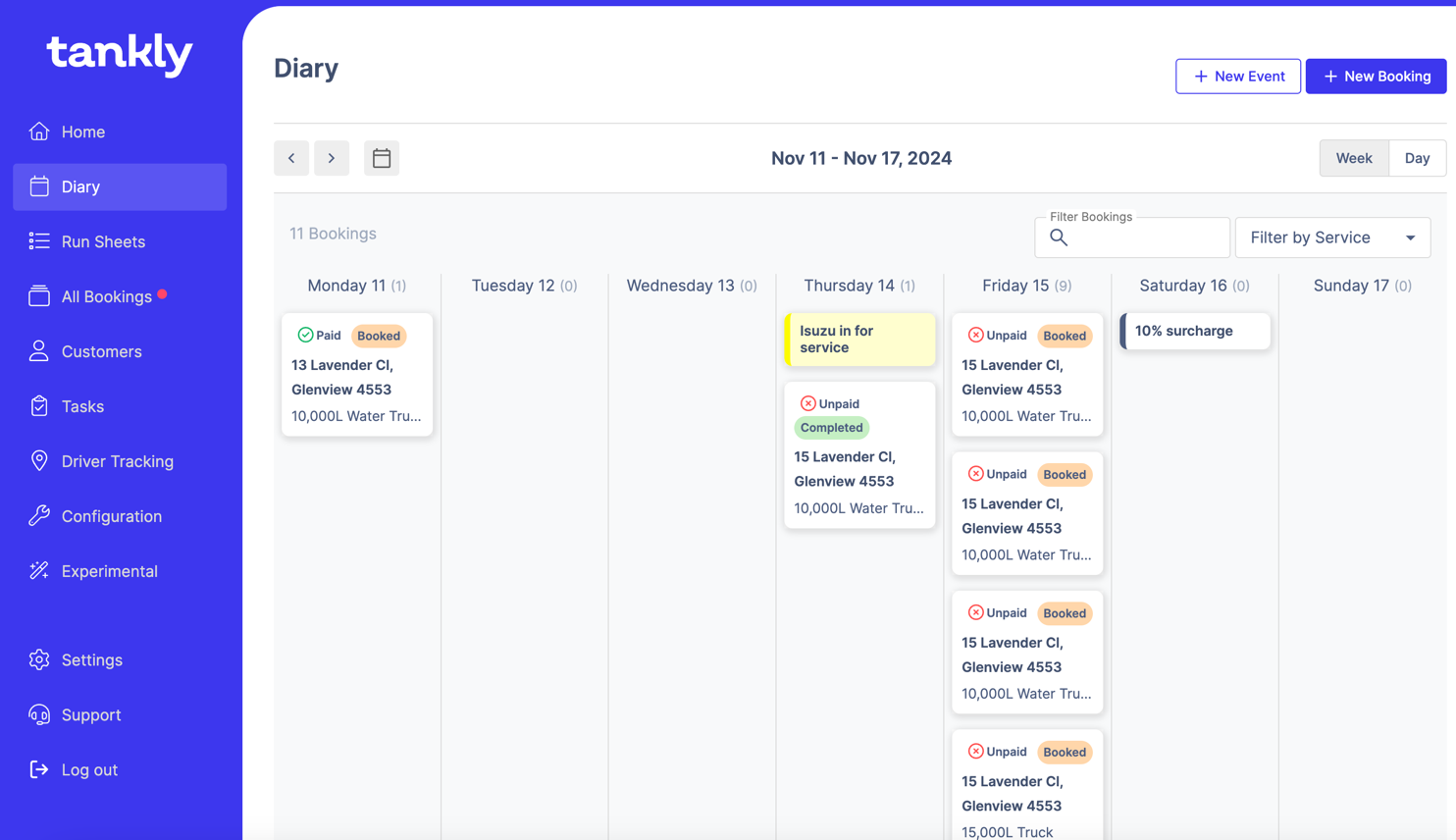Open All Bookings menu item
Screen dimensions: 1456x840
106,296
